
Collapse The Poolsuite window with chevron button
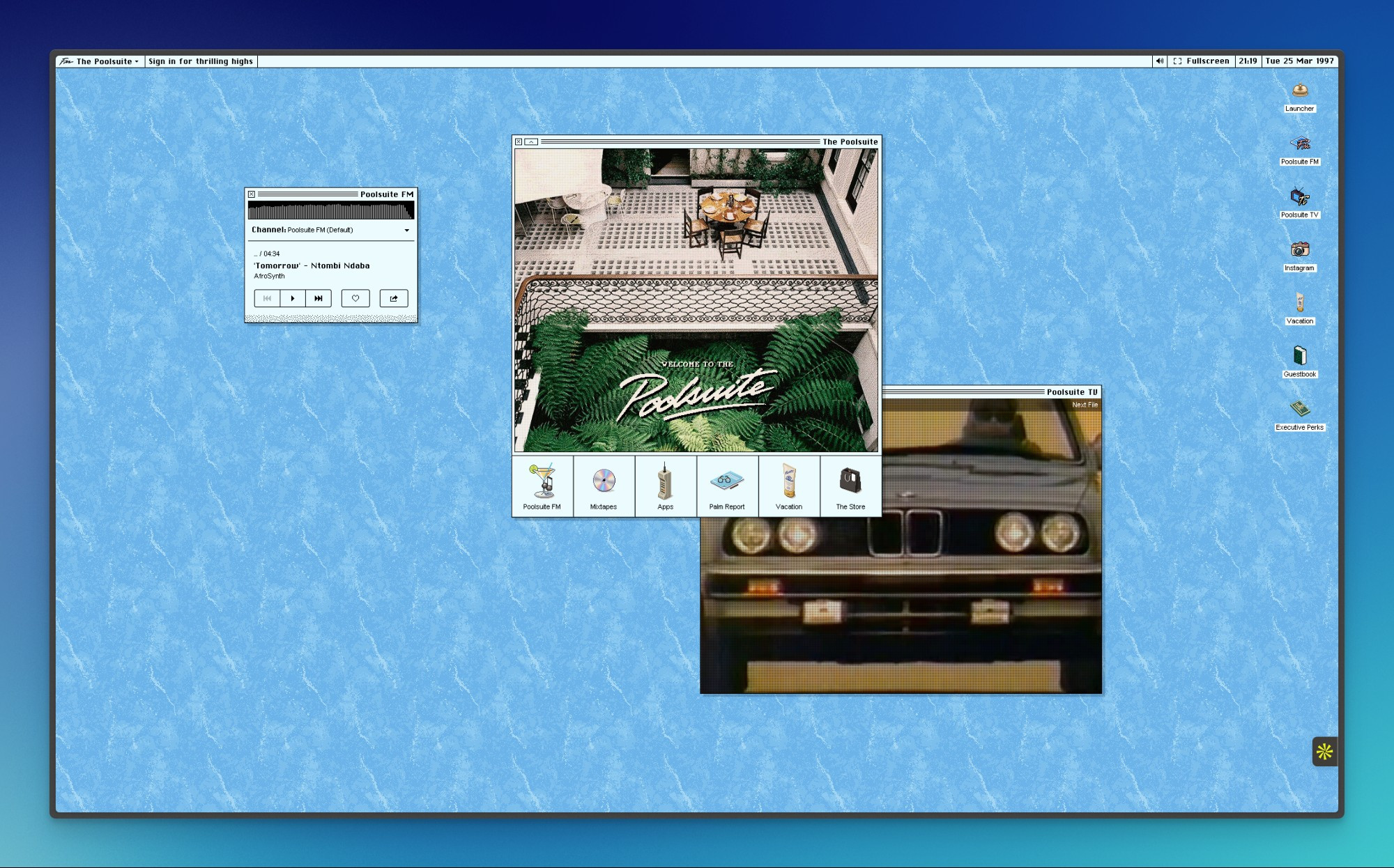coord(531,141)
